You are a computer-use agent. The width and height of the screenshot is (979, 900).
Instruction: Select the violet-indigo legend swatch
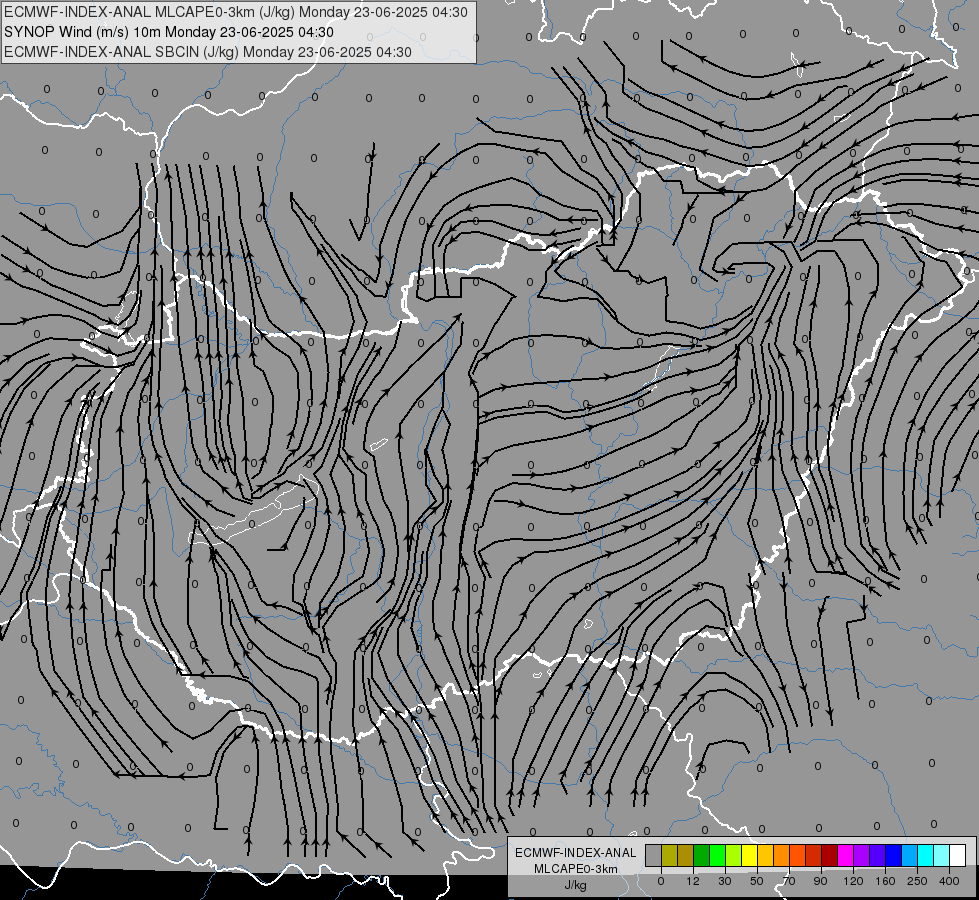pos(878,855)
